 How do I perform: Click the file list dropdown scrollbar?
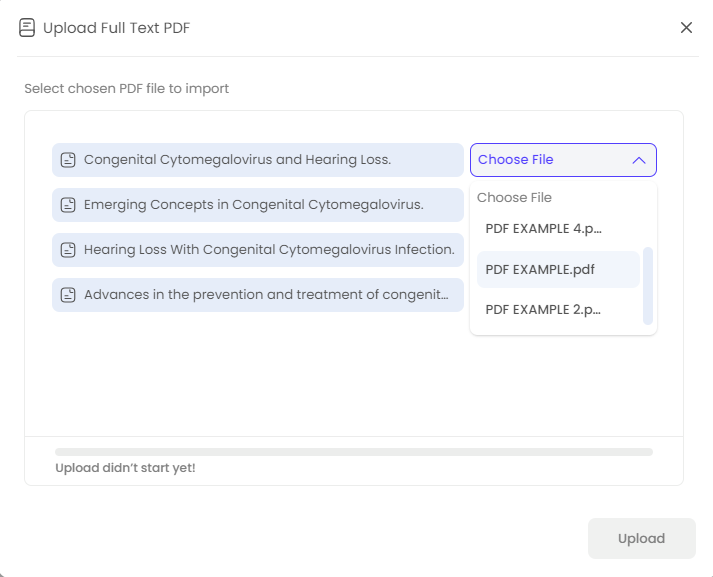[x=648, y=286]
